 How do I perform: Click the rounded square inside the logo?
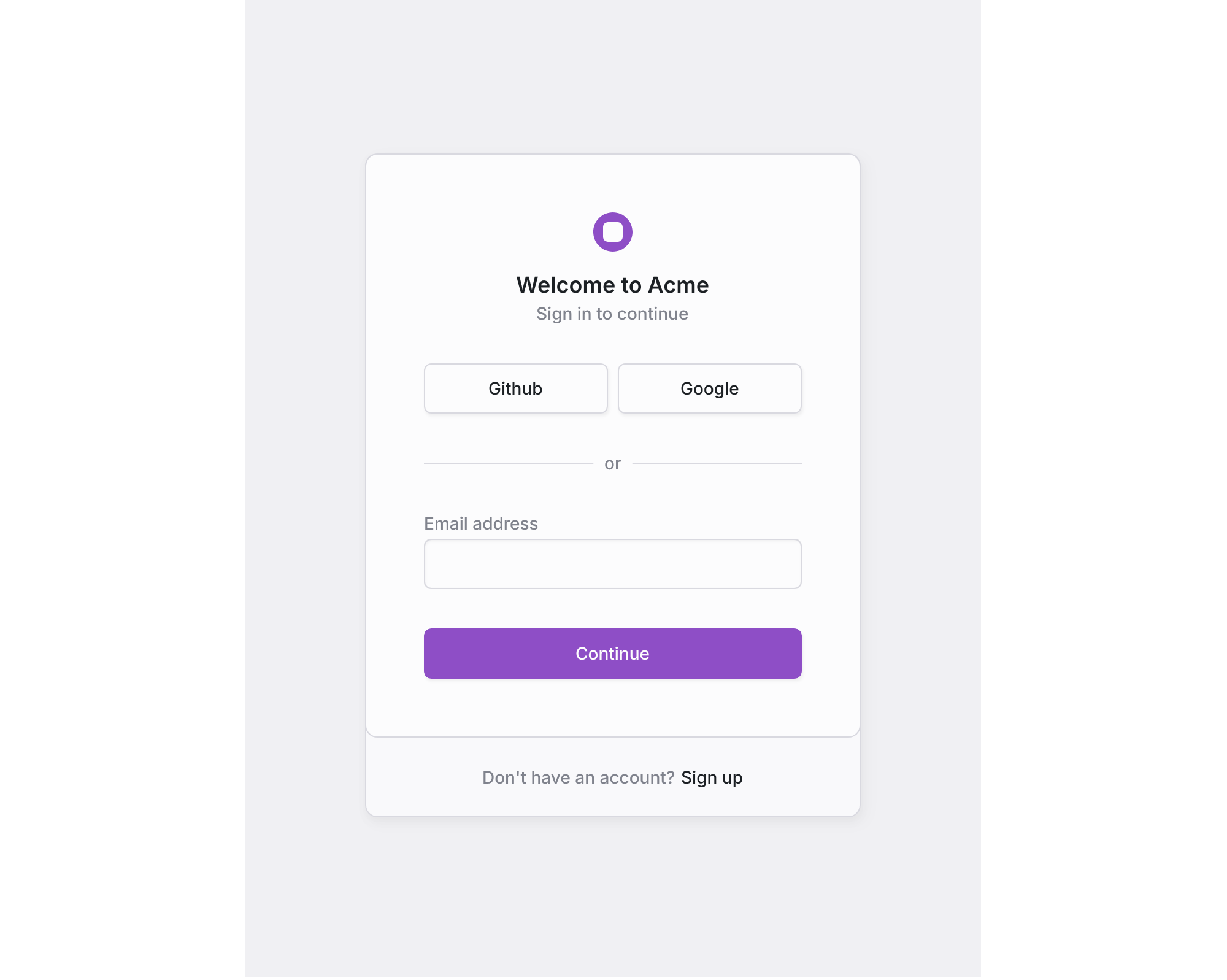[x=612, y=231]
